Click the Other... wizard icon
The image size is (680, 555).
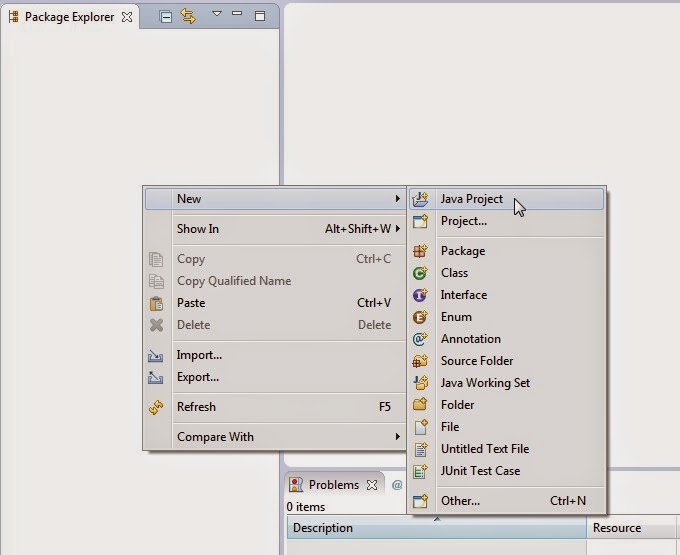(x=420, y=501)
